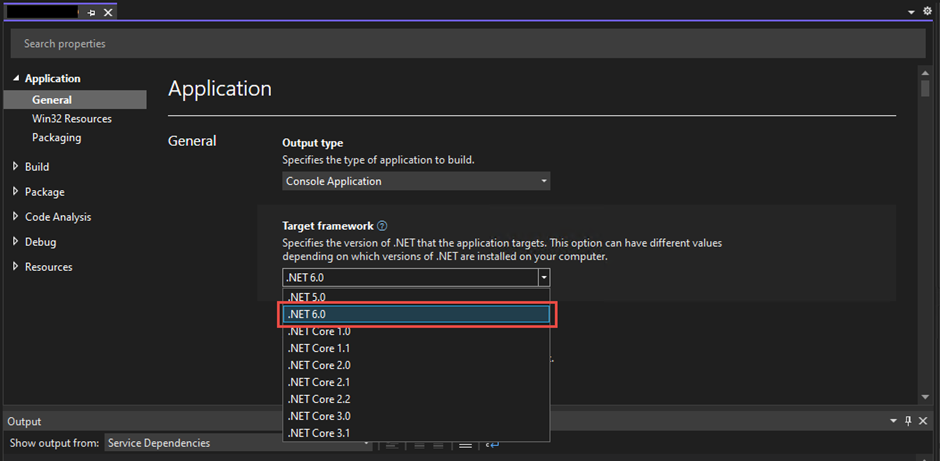The image size is (940, 461).
Task: Close the project properties tab
Action: tap(108, 12)
